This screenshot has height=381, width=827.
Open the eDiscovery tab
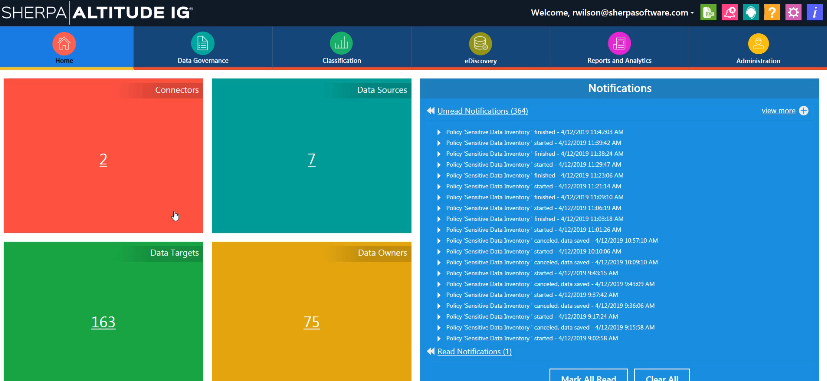point(480,47)
